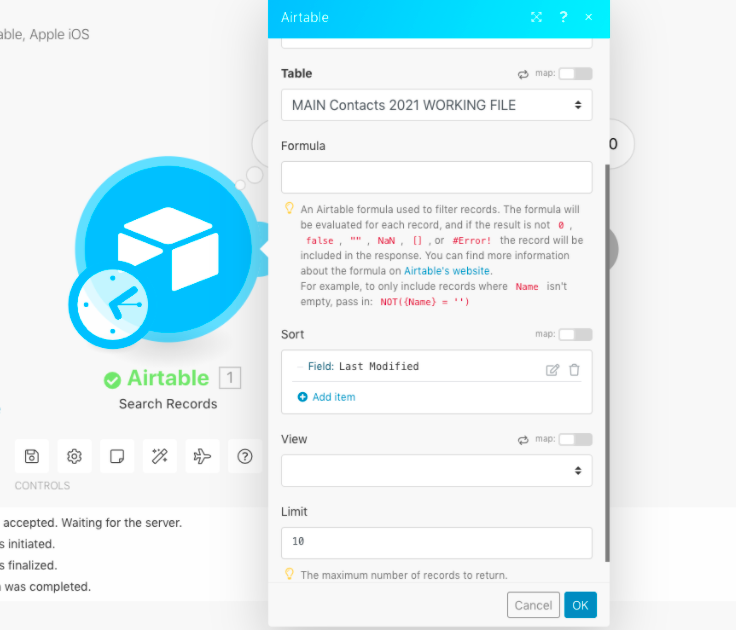Click the dialog's vertical scrollbar
The width and height of the screenshot is (736, 630).
tap(607, 363)
